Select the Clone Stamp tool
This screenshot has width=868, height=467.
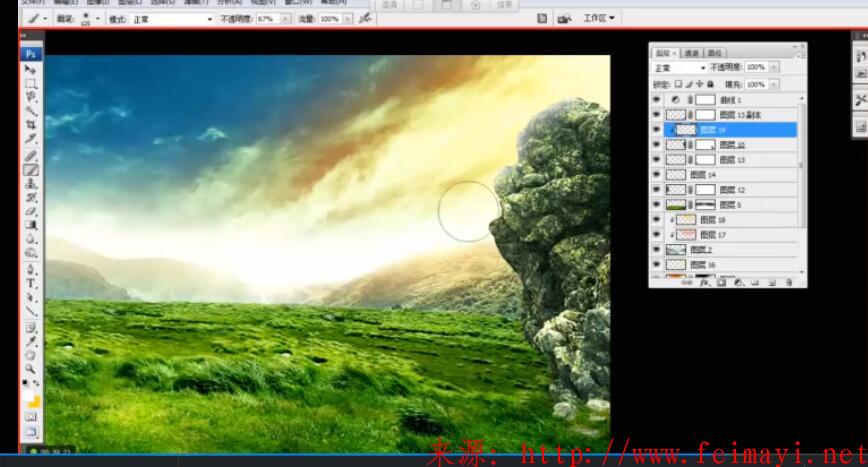(31, 184)
